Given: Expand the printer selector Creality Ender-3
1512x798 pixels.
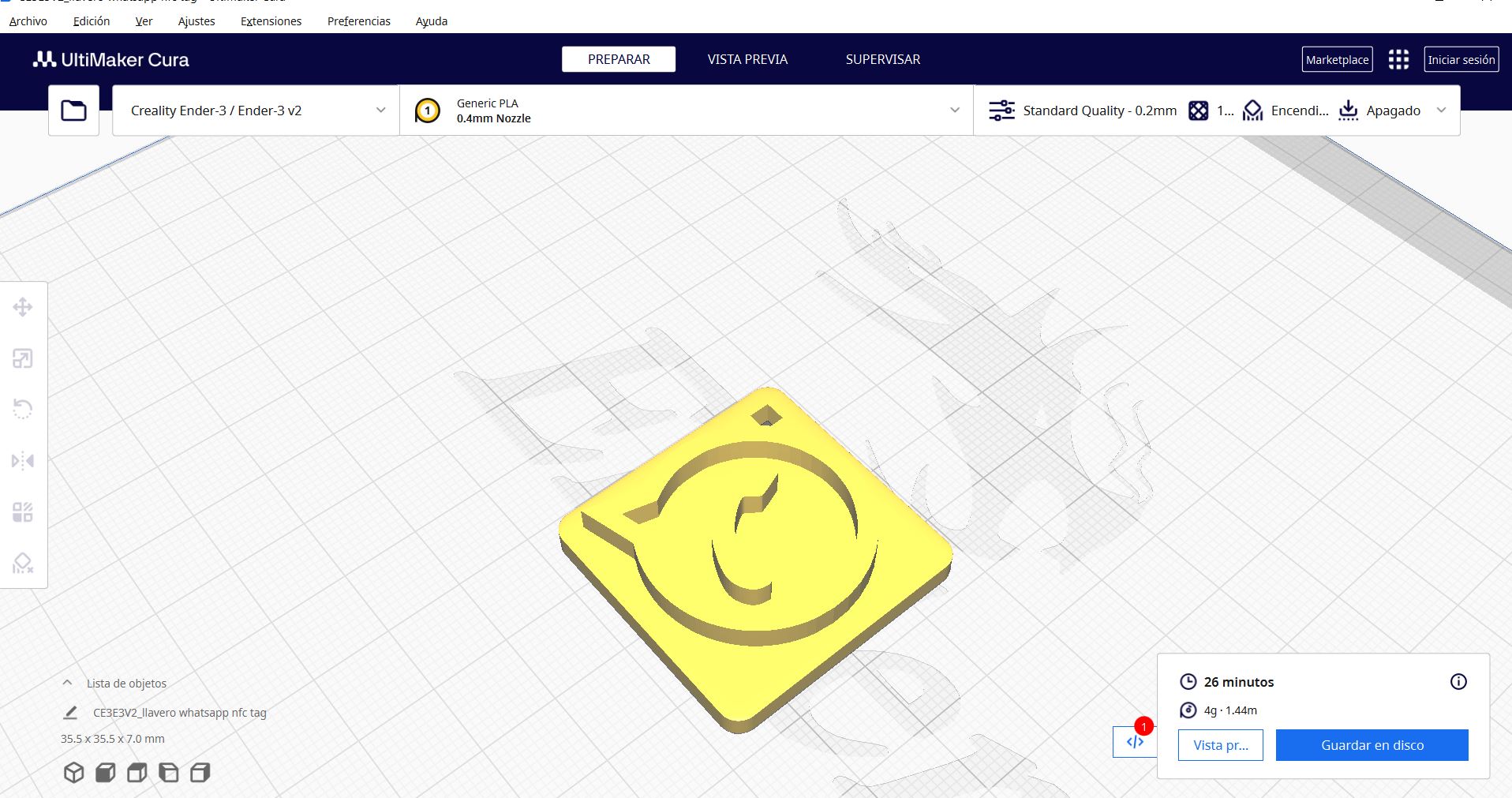Looking at the screenshot, I should (256, 111).
